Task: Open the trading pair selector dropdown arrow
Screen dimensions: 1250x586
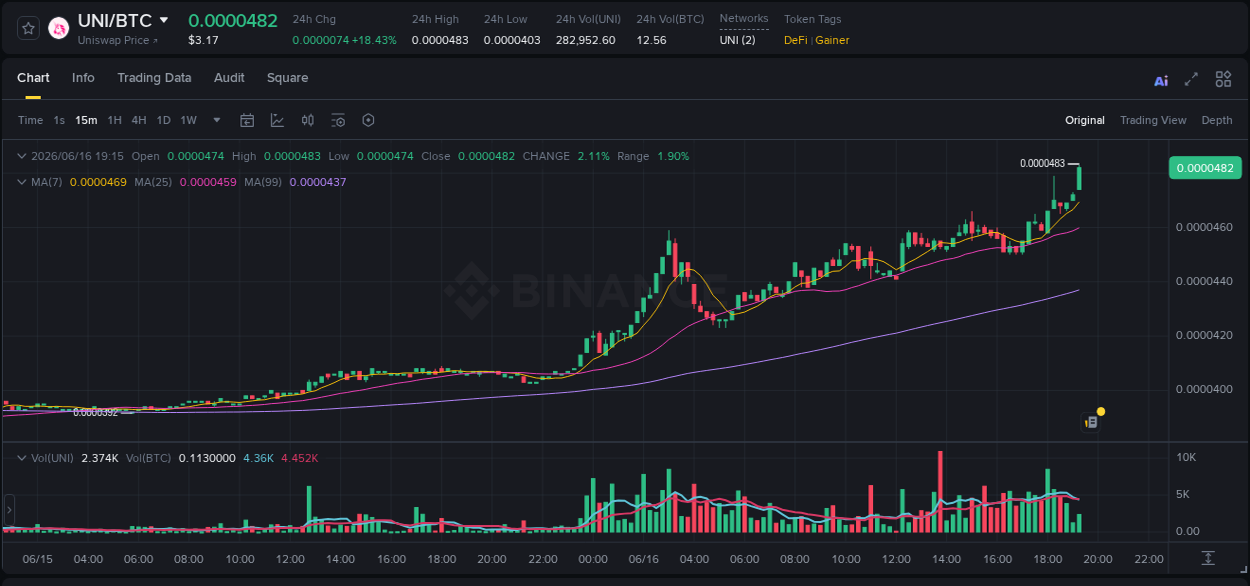Action: coord(164,20)
